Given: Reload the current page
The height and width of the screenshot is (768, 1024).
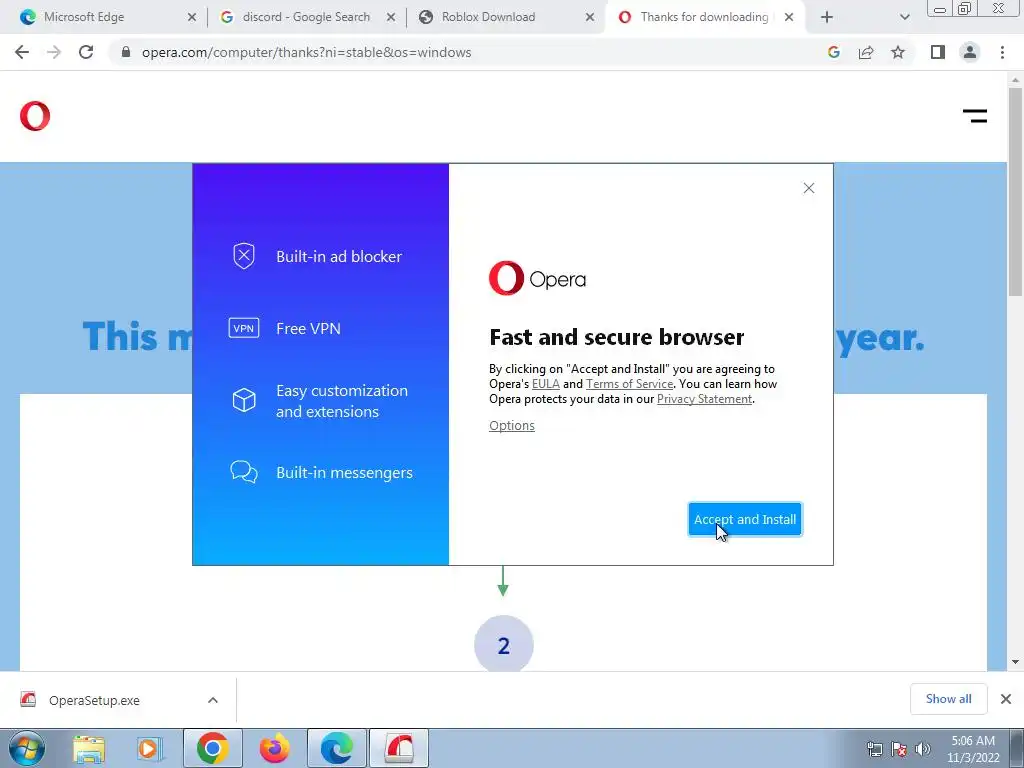Looking at the screenshot, I should click(x=86, y=52).
